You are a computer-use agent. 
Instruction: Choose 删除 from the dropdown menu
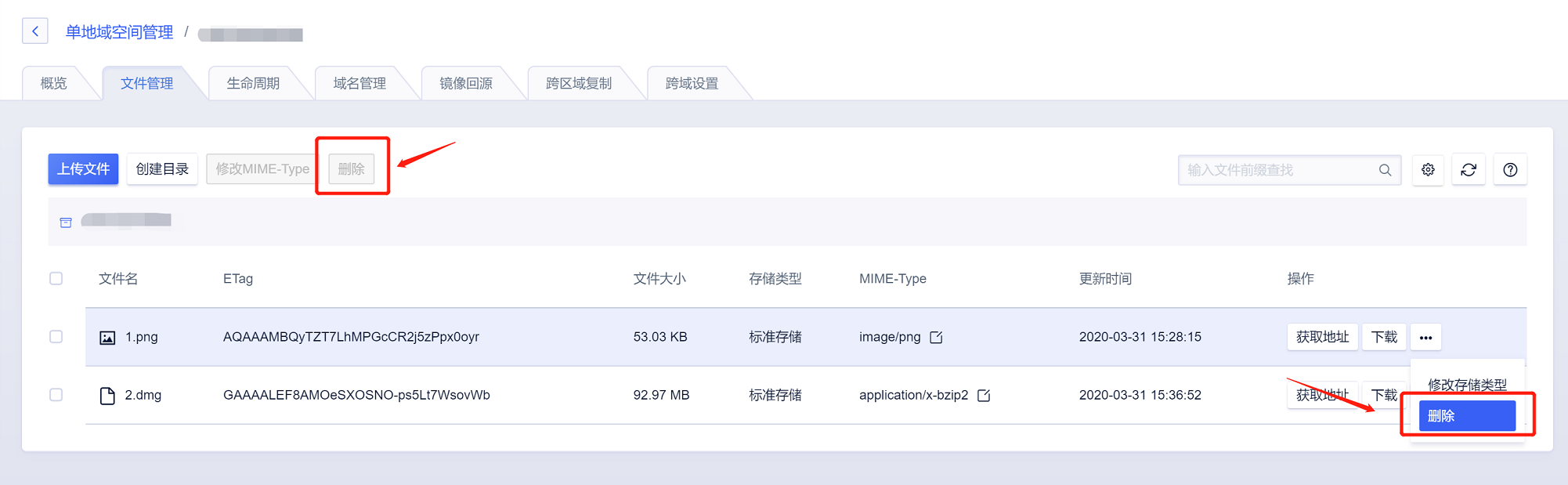pos(1466,416)
